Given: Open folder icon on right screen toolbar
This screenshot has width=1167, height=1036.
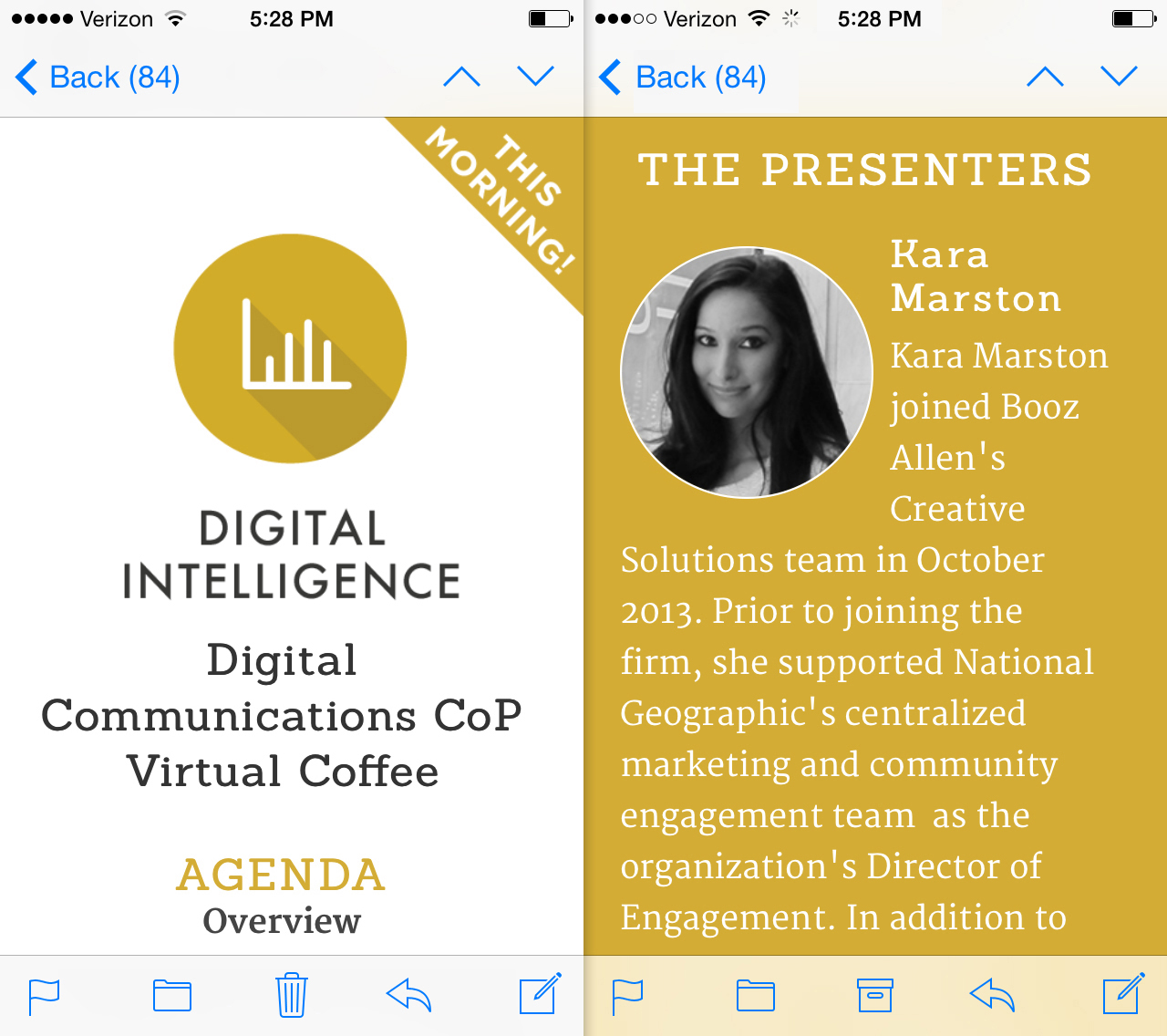Looking at the screenshot, I should [755, 996].
